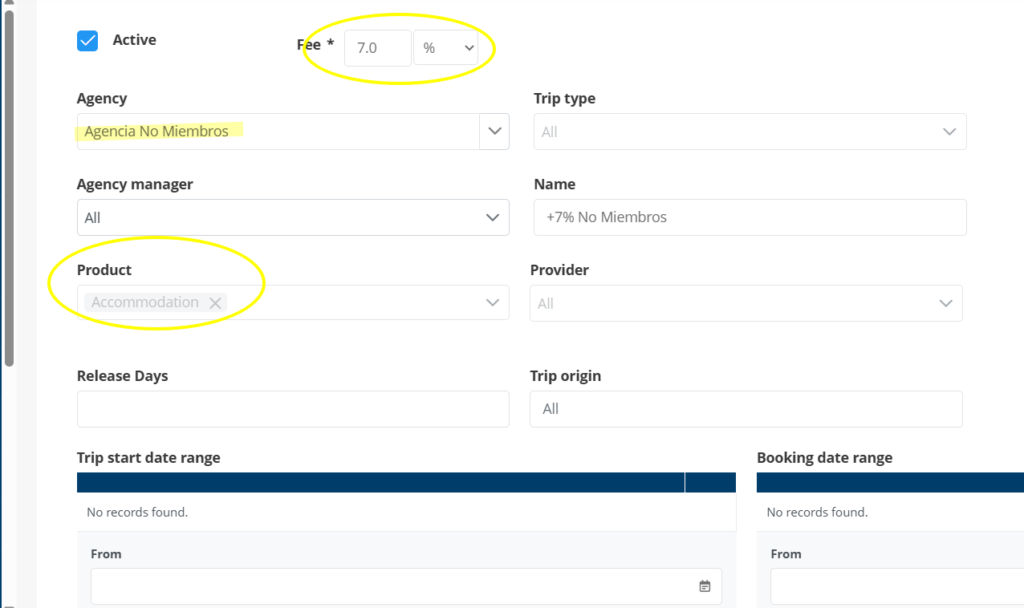Click the Trip start date range table header

[x=380, y=483]
